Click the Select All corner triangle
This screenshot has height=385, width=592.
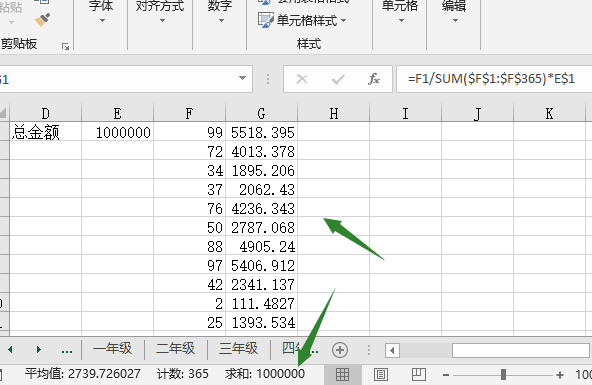point(4,113)
